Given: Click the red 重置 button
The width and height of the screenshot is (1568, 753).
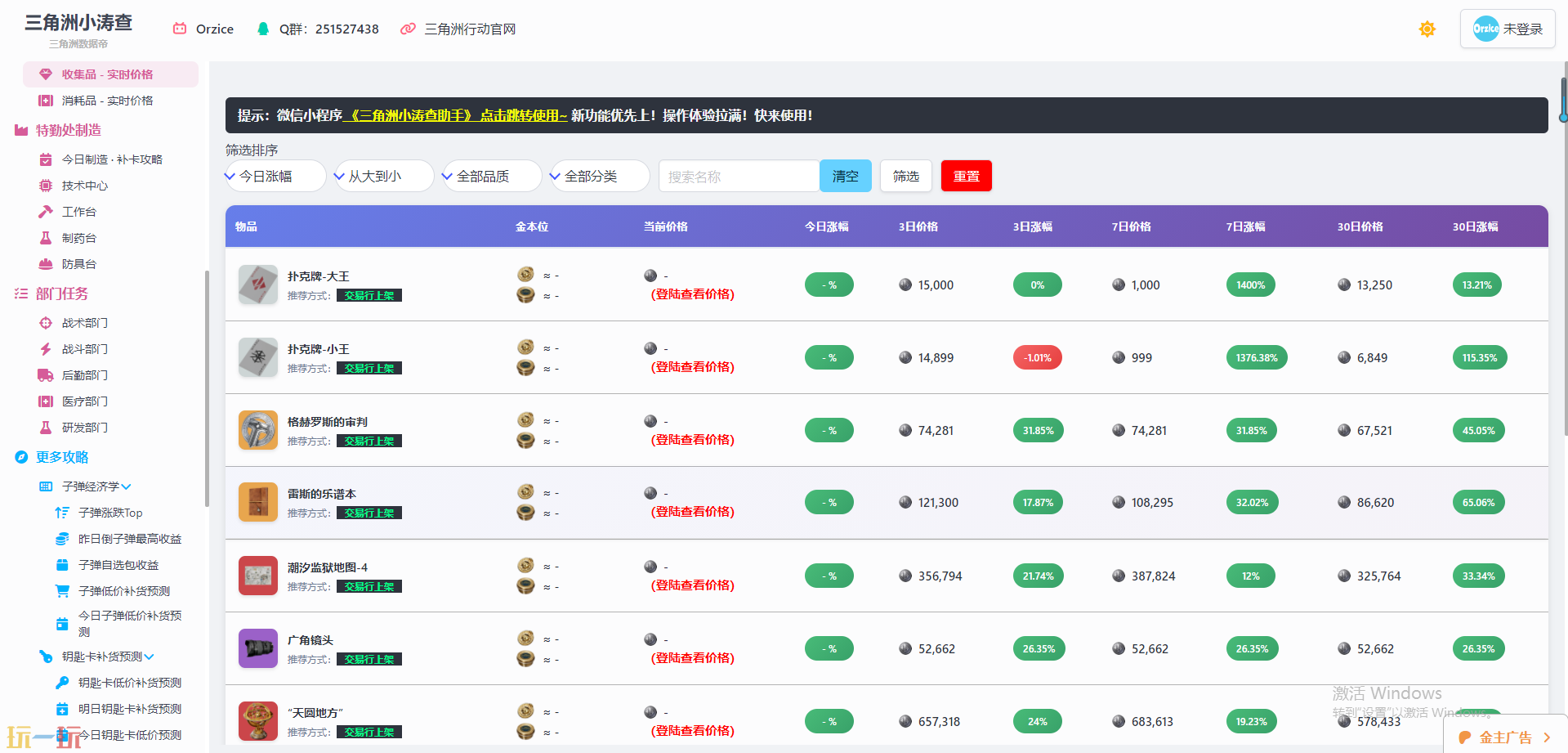Looking at the screenshot, I should (x=967, y=176).
